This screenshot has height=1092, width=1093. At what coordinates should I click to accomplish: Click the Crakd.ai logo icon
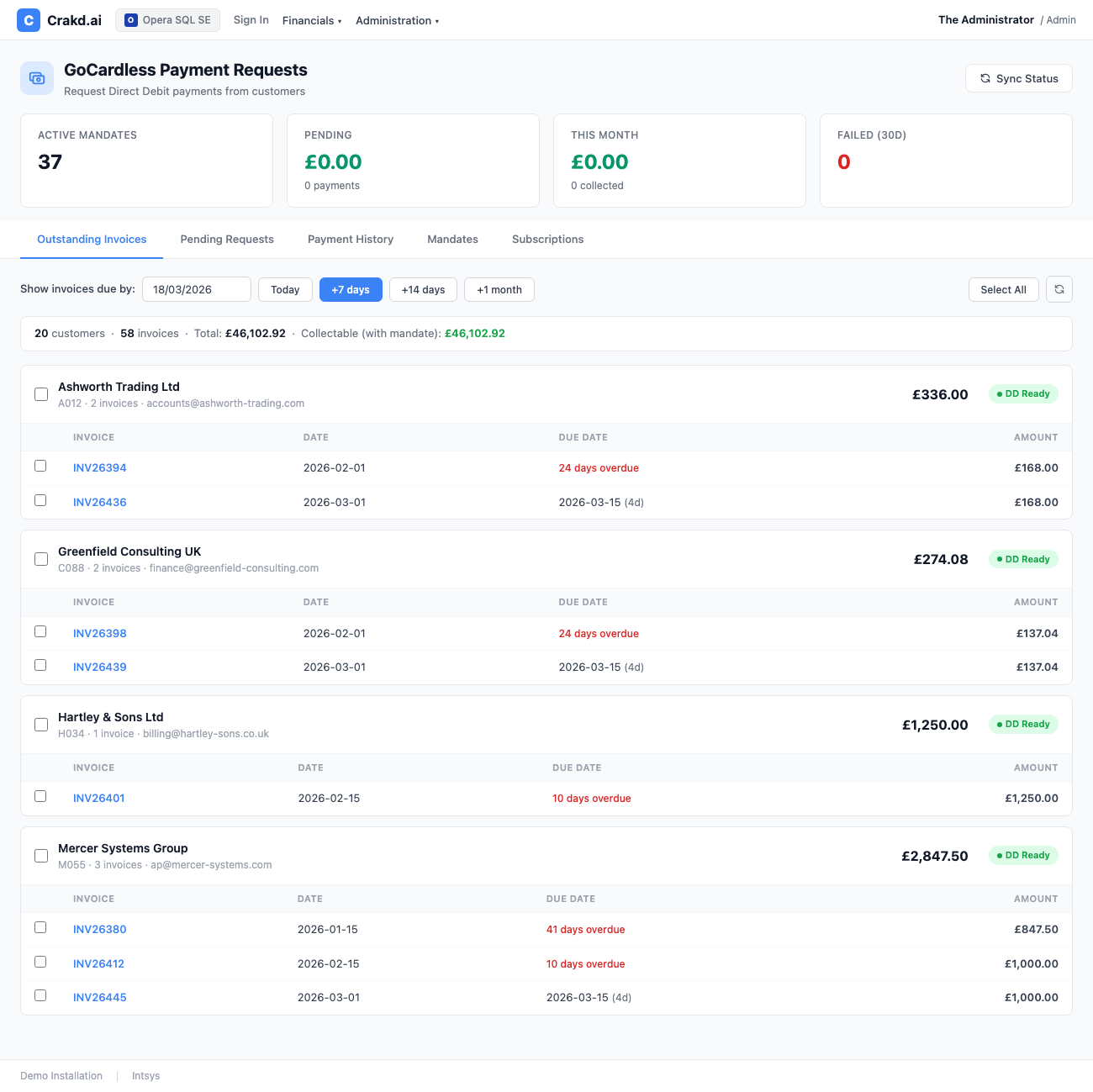(x=29, y=20)
